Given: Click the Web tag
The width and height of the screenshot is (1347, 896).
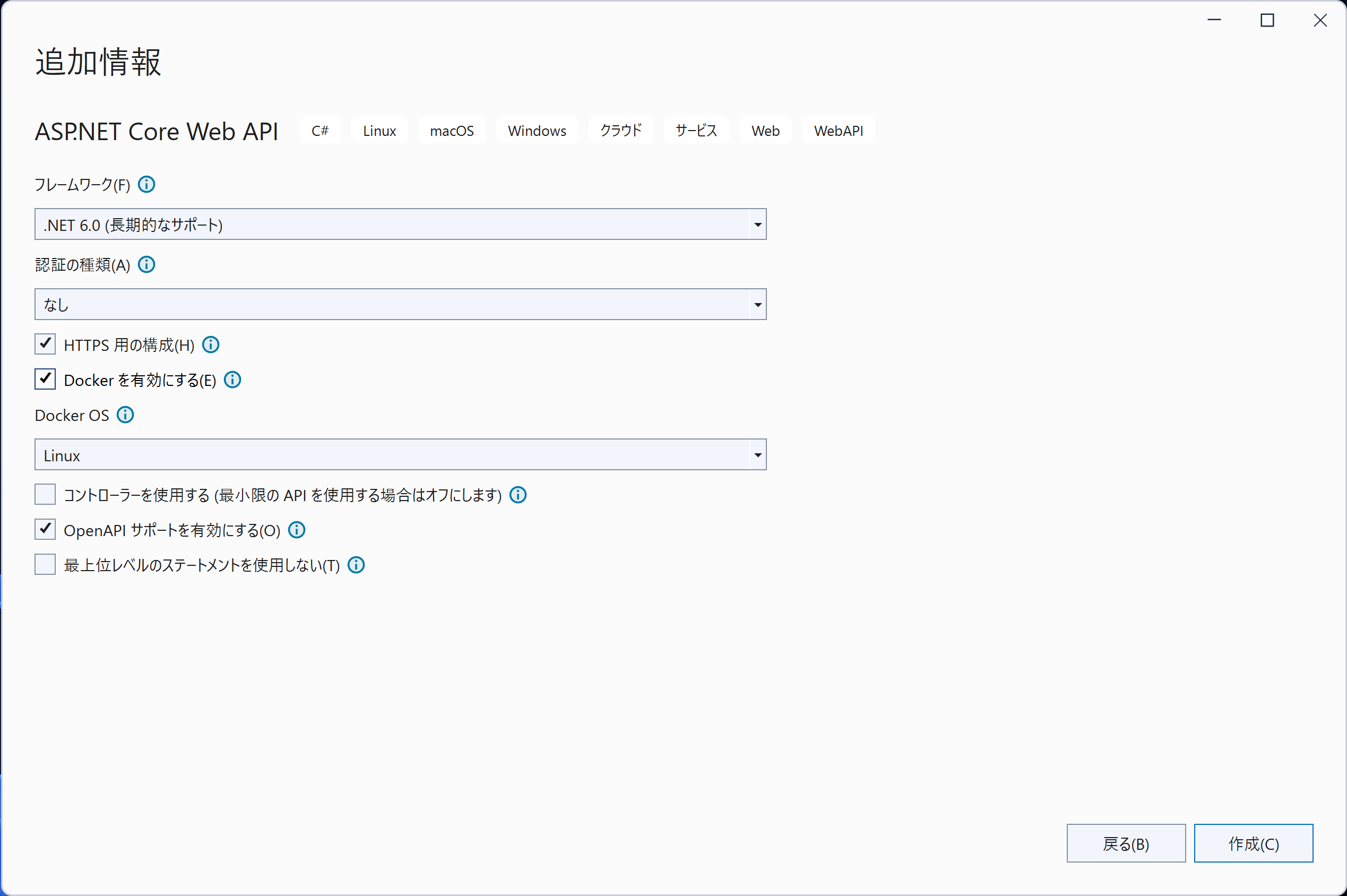Looking at the screenshot, I should tap(765, 131).
